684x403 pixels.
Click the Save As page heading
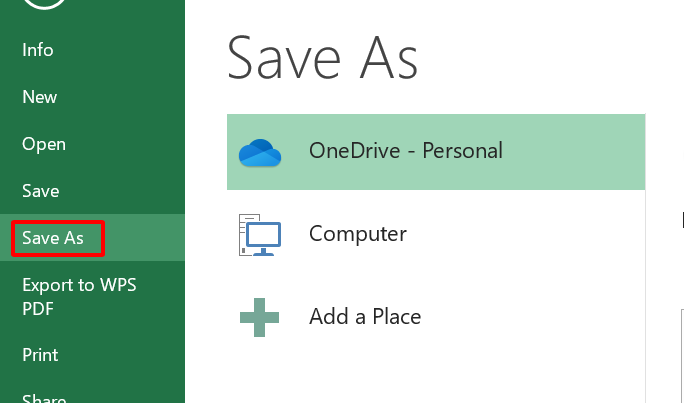click(323, 58)
